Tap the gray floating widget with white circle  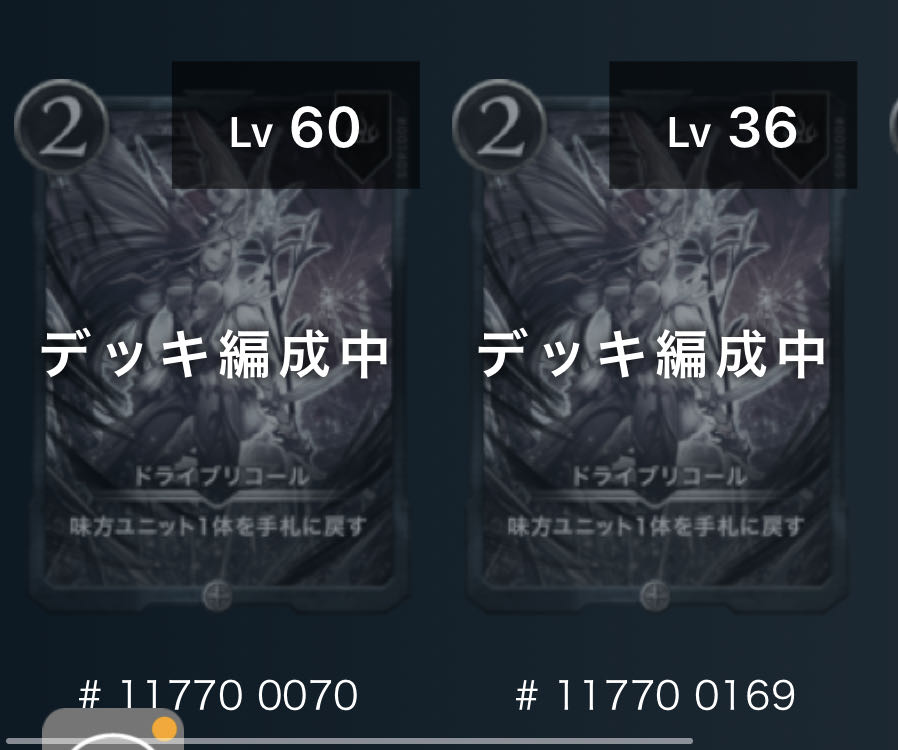(x=113, y=729)
